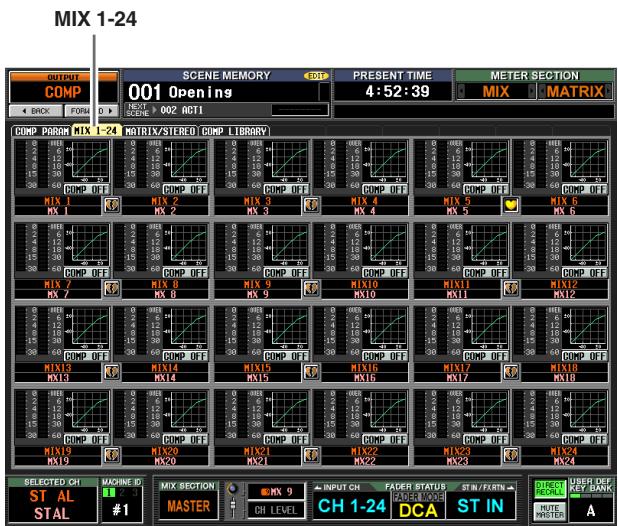
Task: Select the MIX 1-24 tab
Action: pos(96,131)
